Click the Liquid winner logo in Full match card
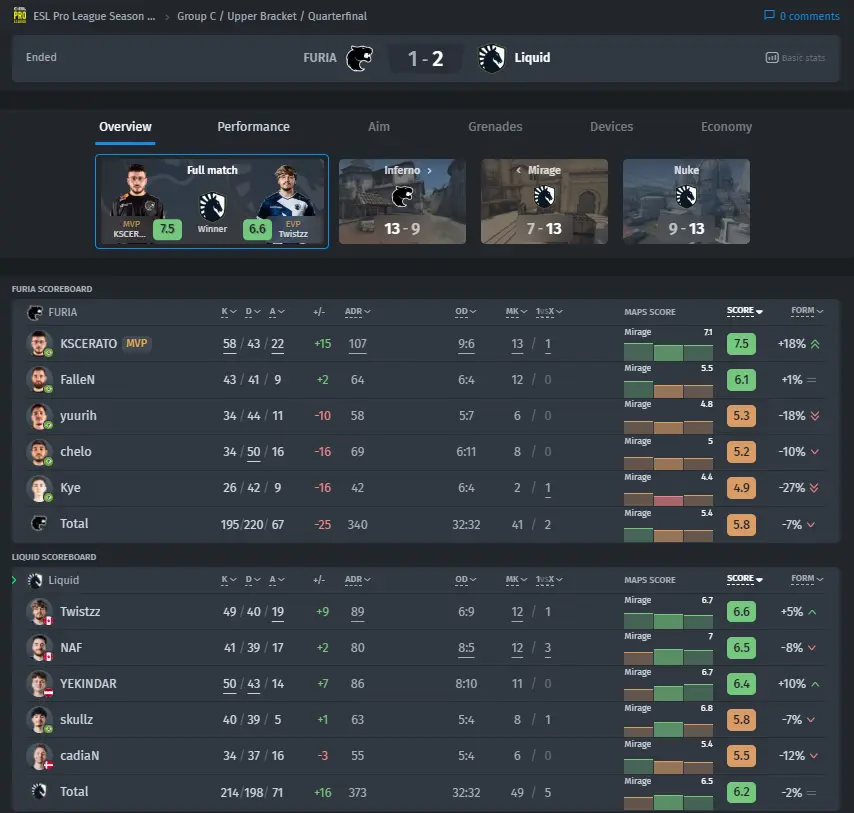This screenshot has height=813, width=854. [212, 207]
